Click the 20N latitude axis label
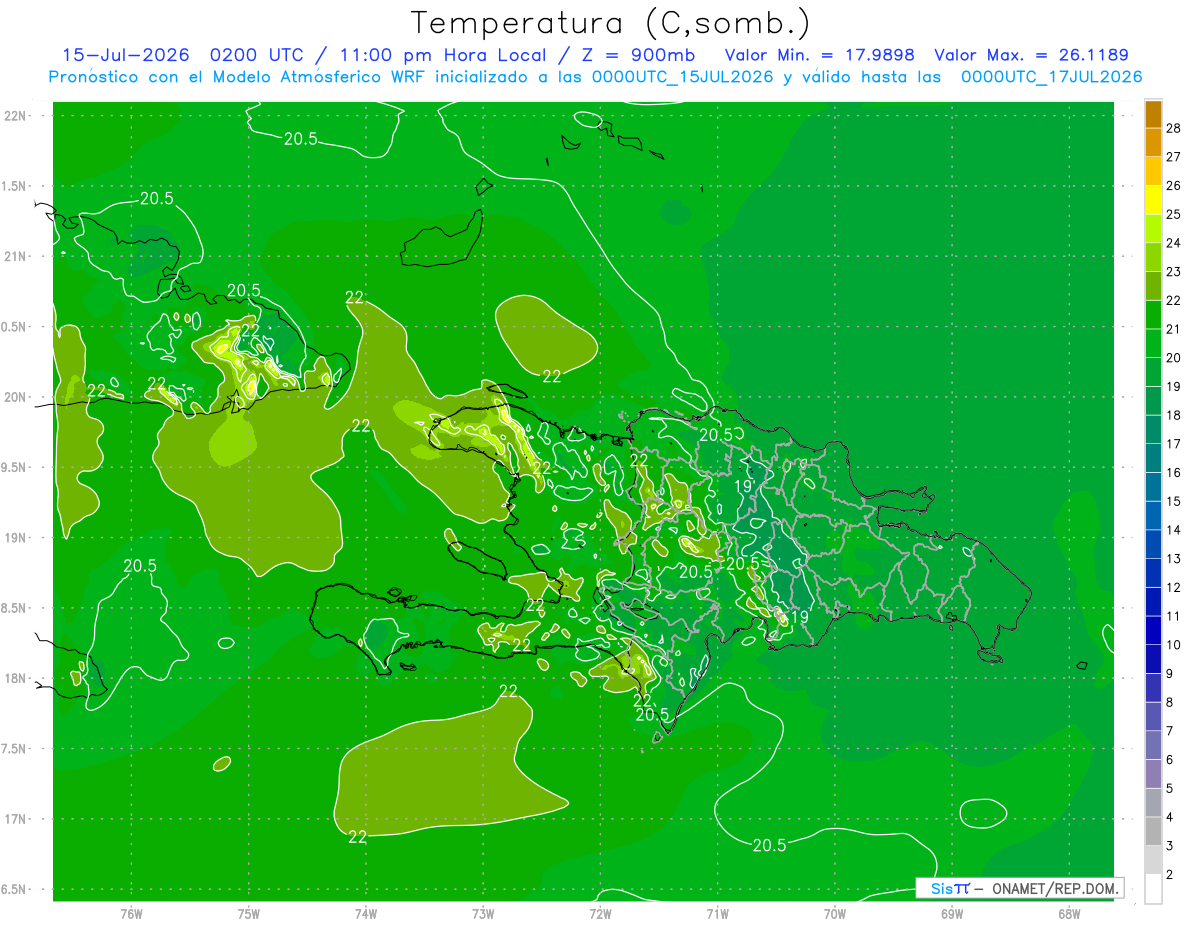 click(15, 397)
